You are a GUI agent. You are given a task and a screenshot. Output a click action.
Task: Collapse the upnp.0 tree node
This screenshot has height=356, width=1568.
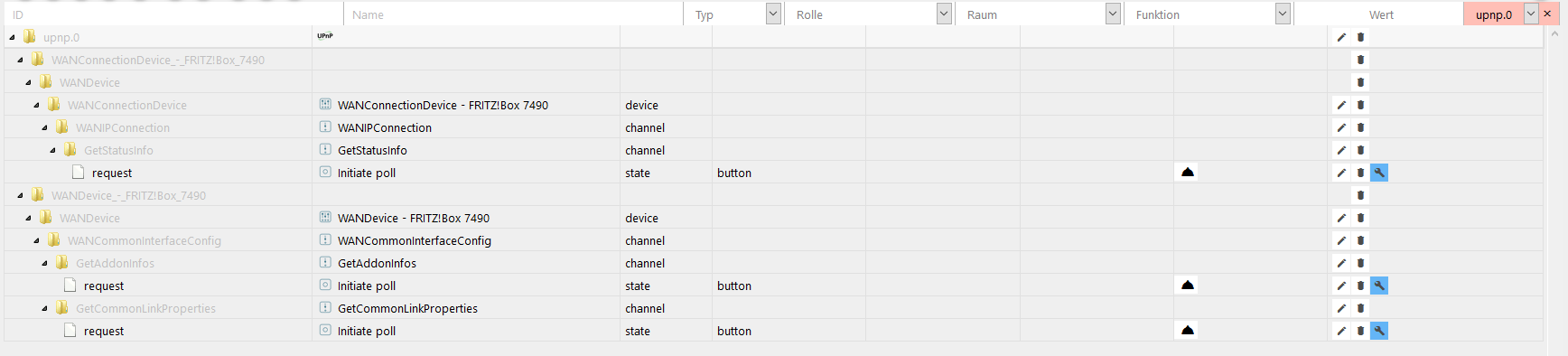click(x=12, y=37)
